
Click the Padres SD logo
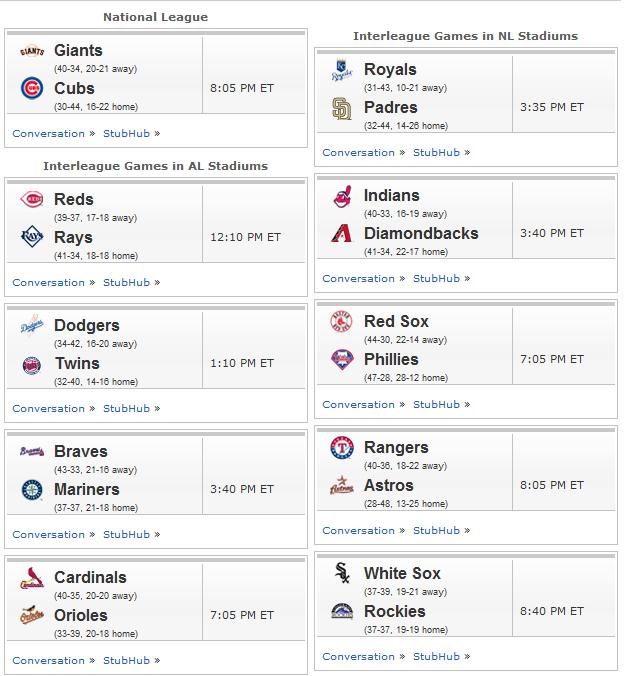point(342,108)
